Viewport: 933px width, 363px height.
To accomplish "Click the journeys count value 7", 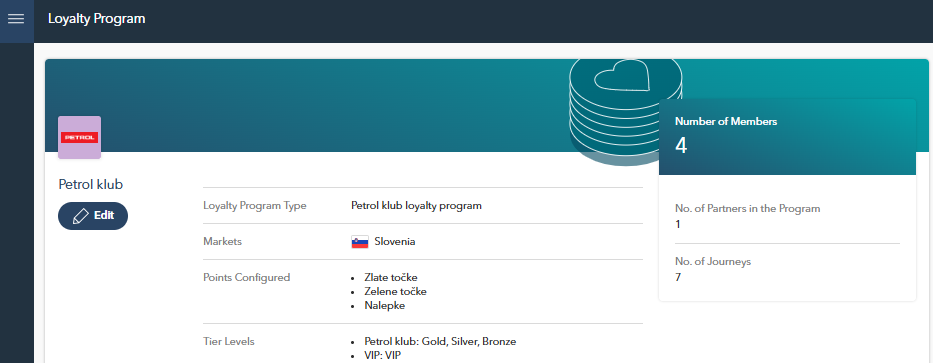I will point(678,277).
